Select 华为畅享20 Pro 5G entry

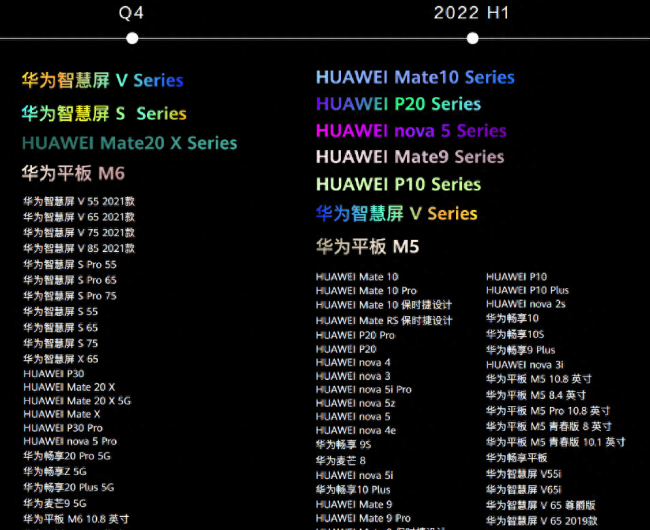[x=67, y=456]
